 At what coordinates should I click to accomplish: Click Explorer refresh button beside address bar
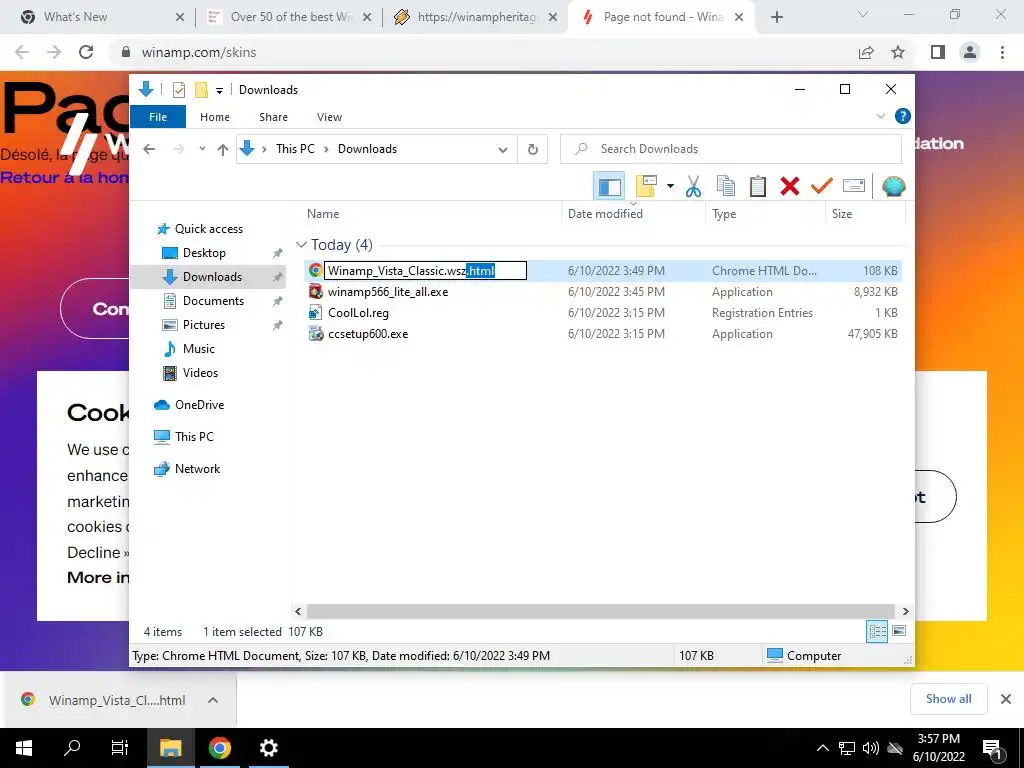click(533, 149)
